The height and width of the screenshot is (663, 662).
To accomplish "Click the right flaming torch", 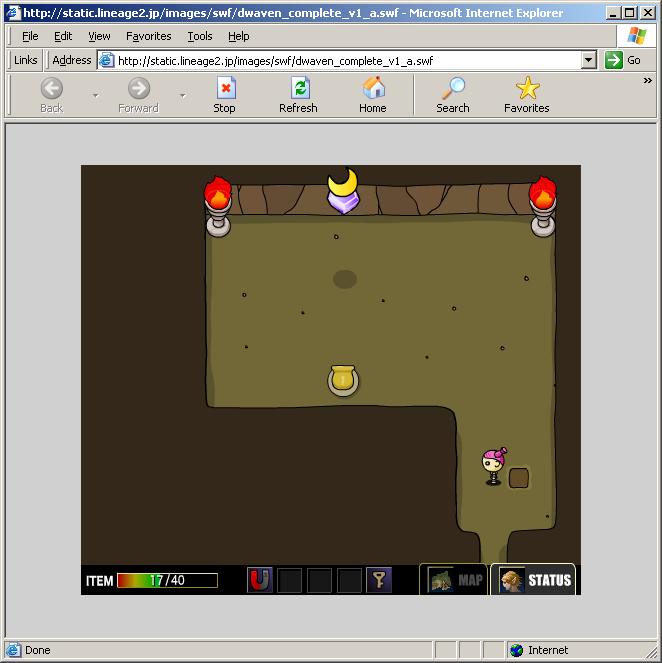I will point(543,206).
